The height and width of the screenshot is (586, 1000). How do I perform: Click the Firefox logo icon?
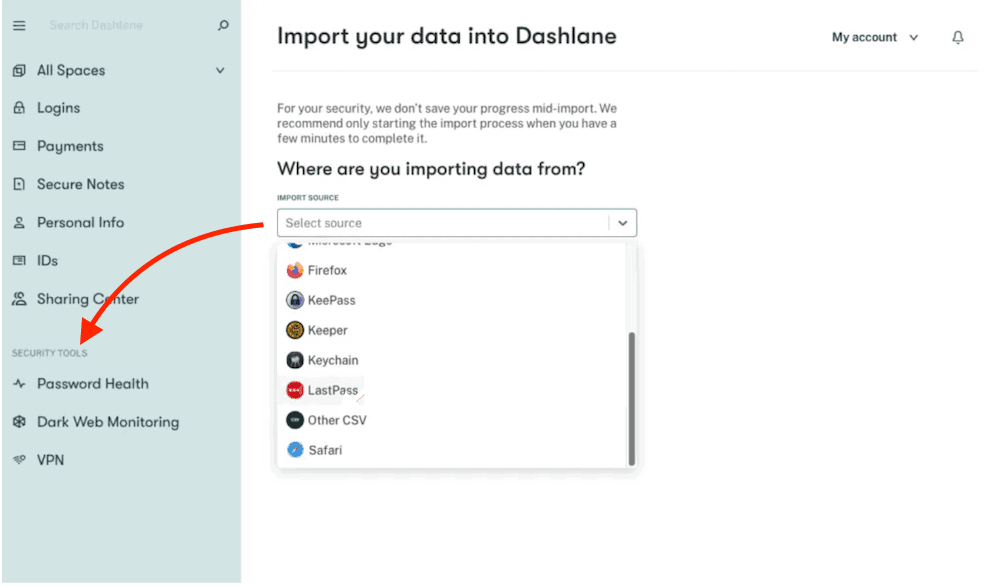click(x=295, y=270)
